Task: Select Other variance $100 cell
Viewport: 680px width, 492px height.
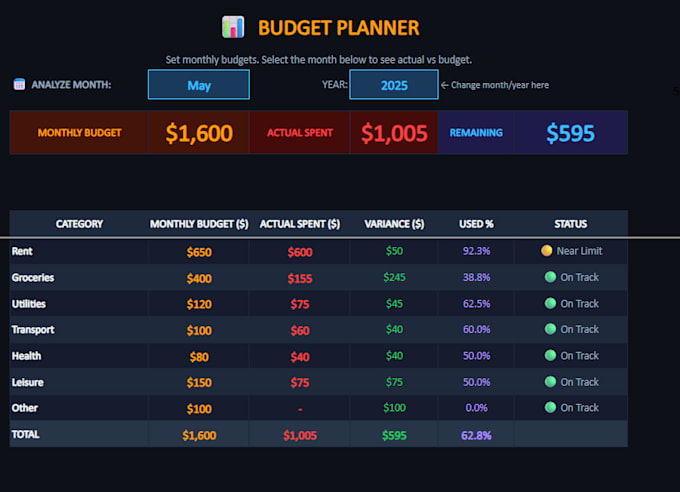Action: pos(394,407)
